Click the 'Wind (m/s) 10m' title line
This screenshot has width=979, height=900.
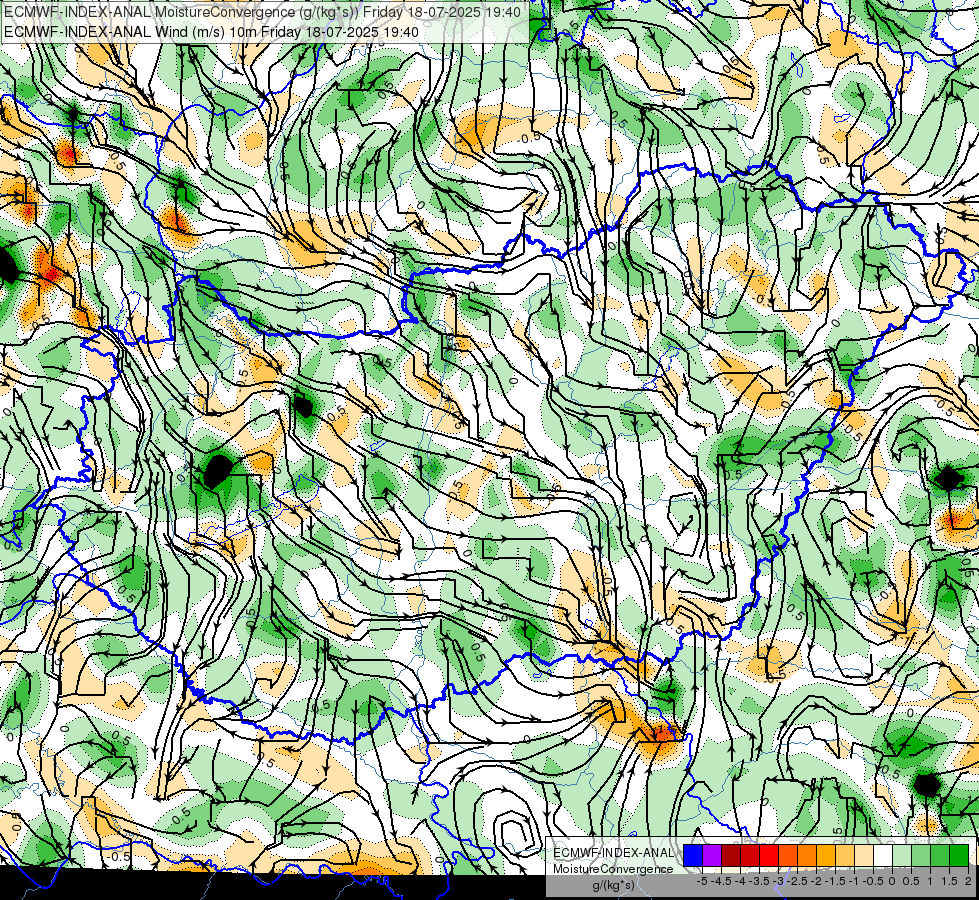click(x=211, y=32)
